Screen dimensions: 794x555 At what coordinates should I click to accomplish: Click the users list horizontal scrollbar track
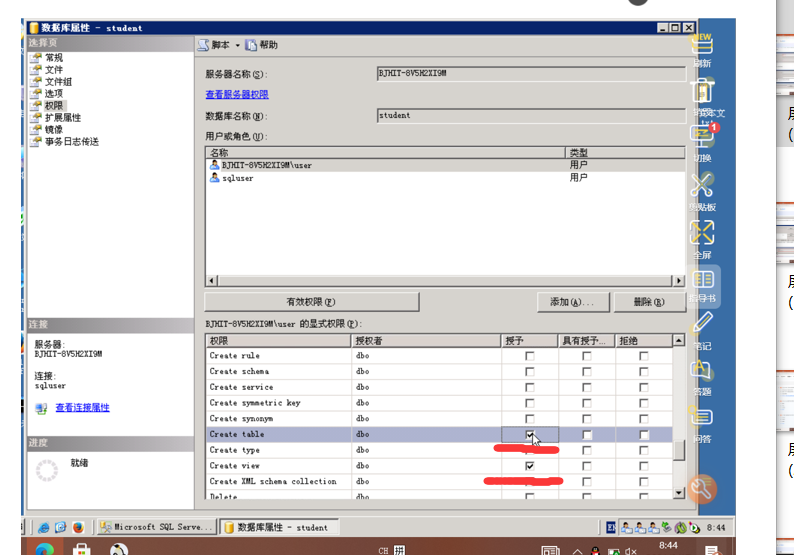(445, 281)
